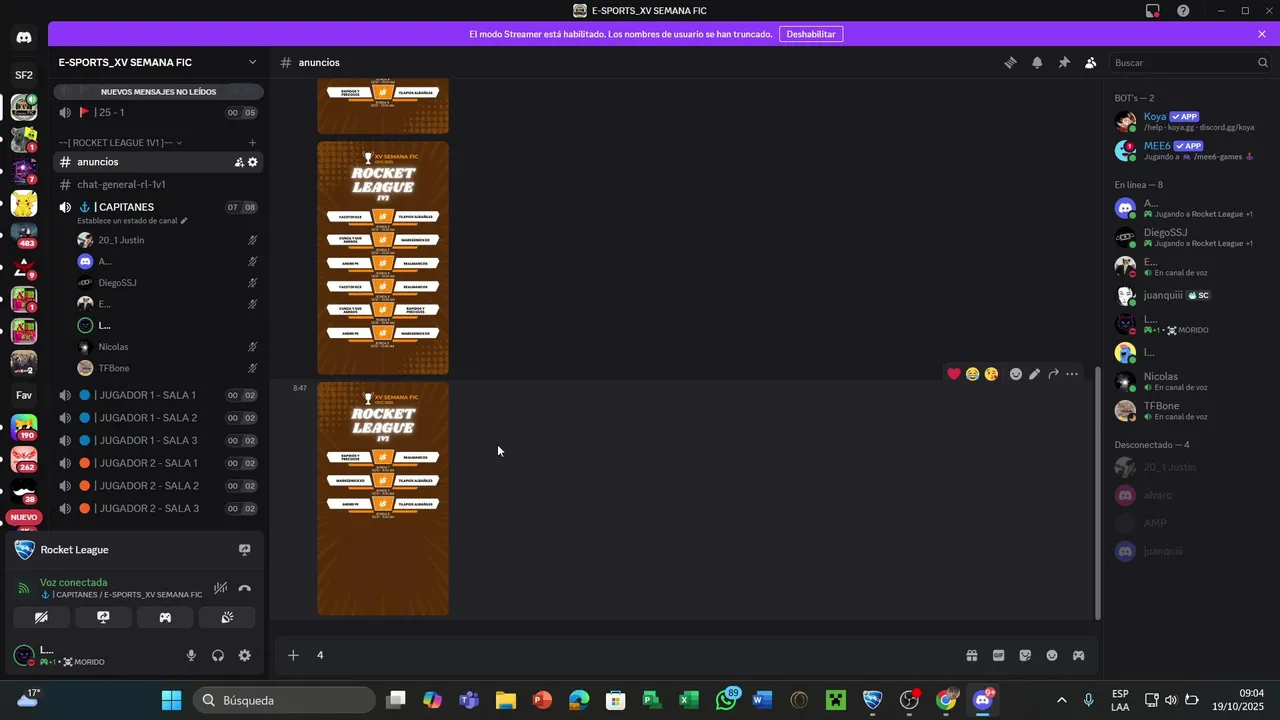Join JUGADOR 1 - SALA 3 voice channel
Screen dimensions: 1280x720
[x=157, y=440]
